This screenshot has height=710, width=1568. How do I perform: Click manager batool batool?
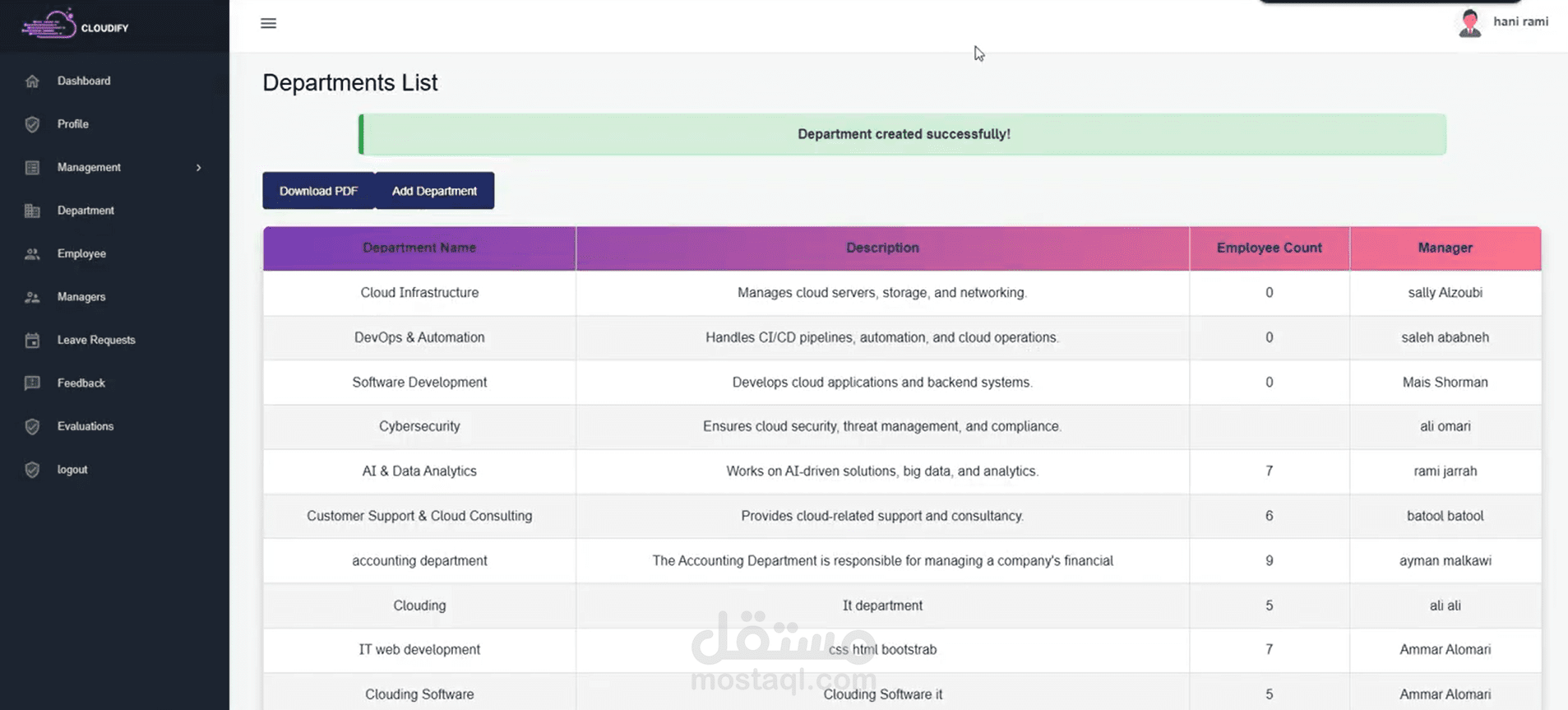(x=1445, y=516)
